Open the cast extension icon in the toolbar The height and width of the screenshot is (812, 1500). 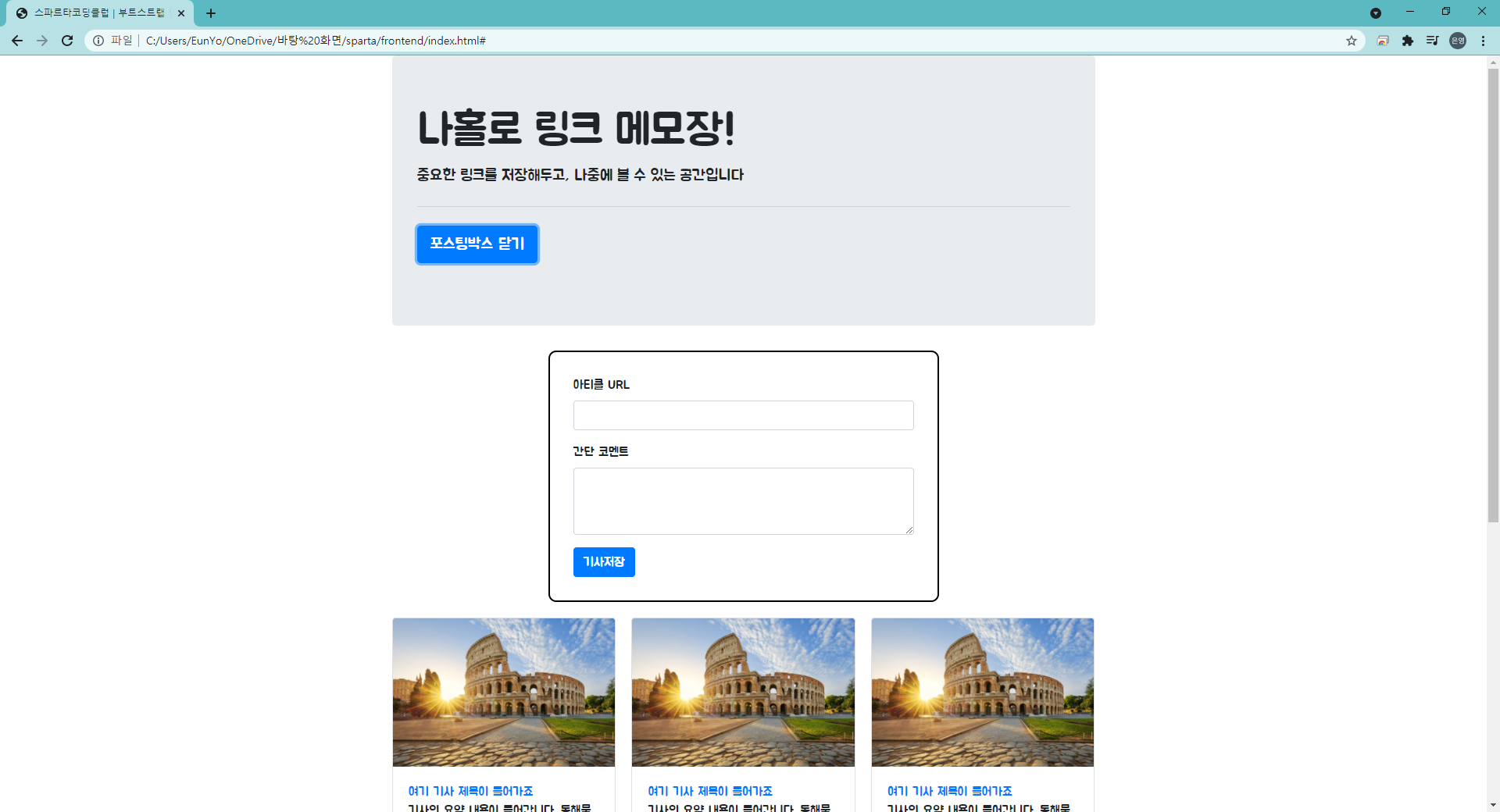point(1383,41)
